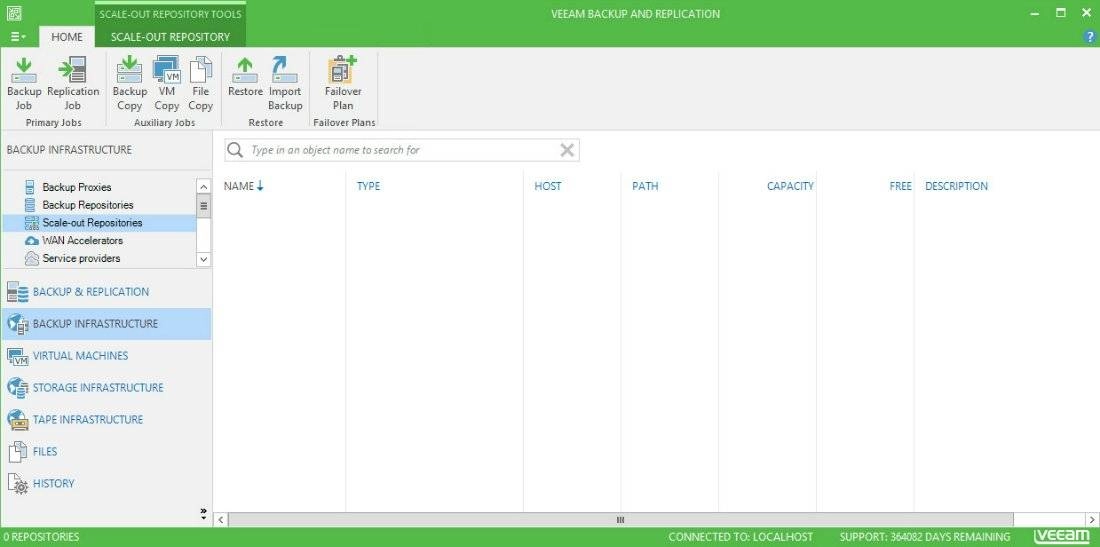Viewport: 1100px width, 547px height.
Task: Click the Replication Job ribbon icon
Action: pos(73,84)
